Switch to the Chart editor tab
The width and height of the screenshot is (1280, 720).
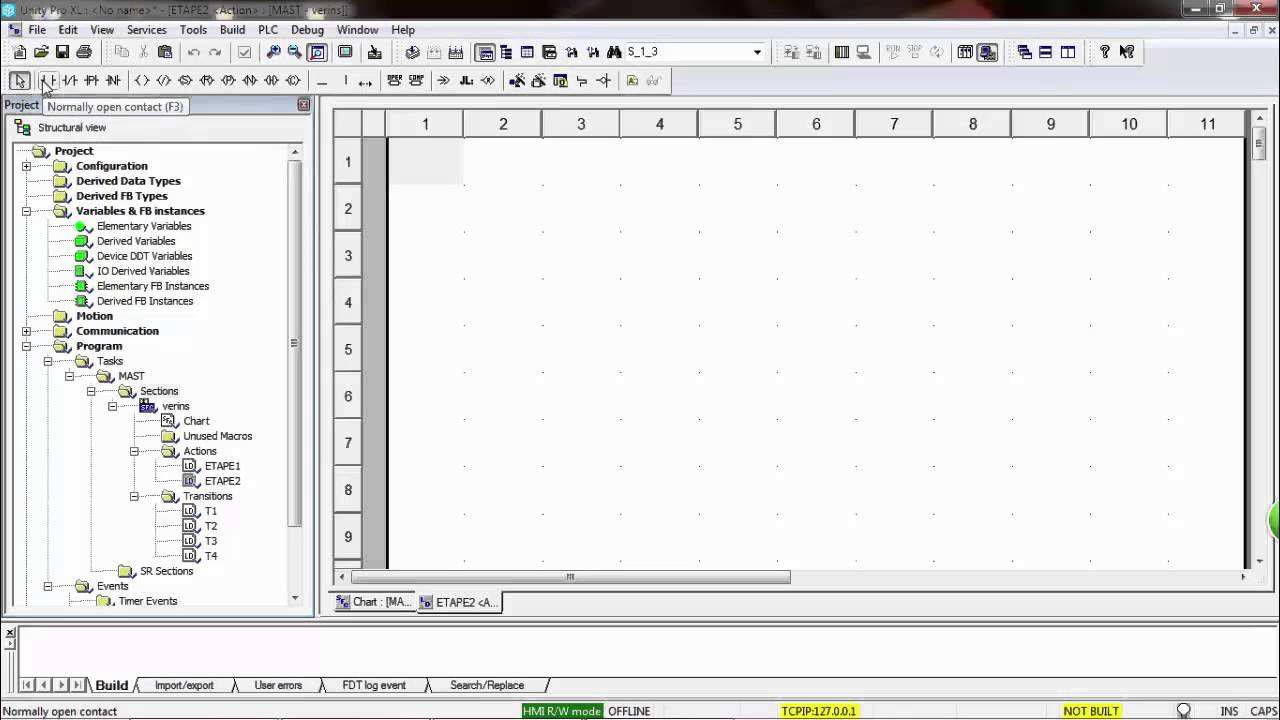374,602
